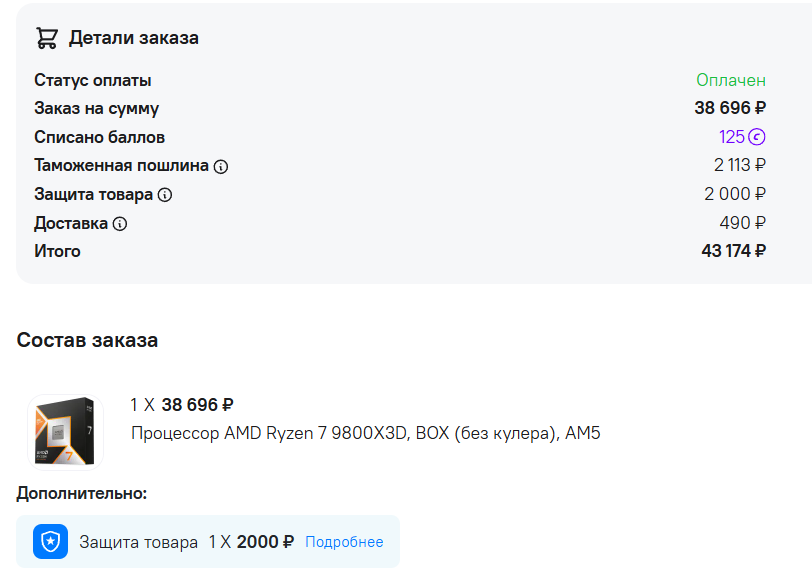Select the 125 written-off points value
The height and width of the screenshot is (568, 812).
(x=731, y=137)
